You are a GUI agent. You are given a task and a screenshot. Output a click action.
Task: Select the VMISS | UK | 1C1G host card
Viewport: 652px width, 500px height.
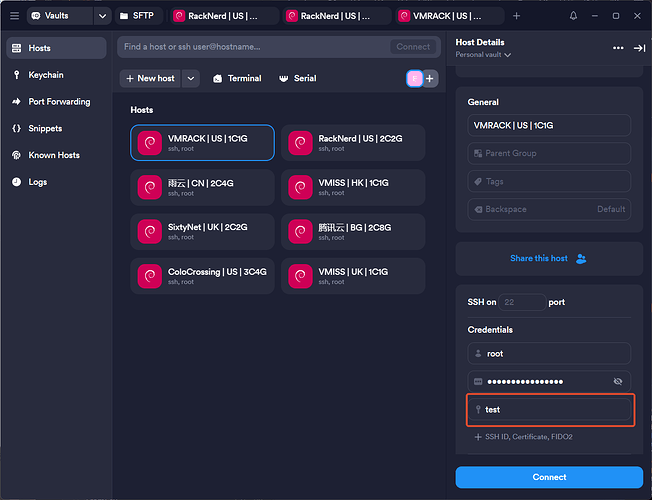353,276
